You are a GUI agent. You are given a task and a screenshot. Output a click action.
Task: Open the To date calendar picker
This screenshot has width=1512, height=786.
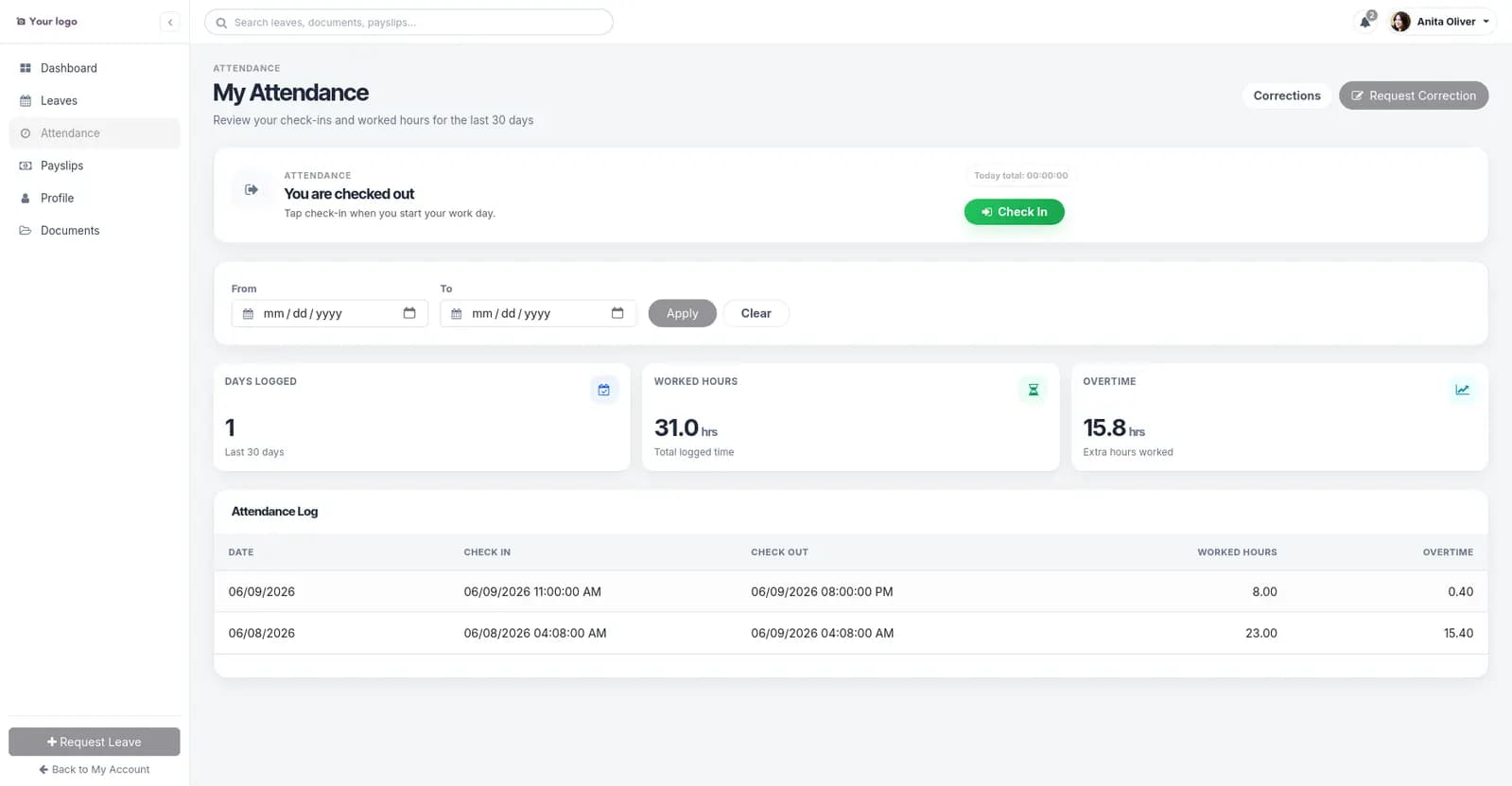(x=617, y=313)
